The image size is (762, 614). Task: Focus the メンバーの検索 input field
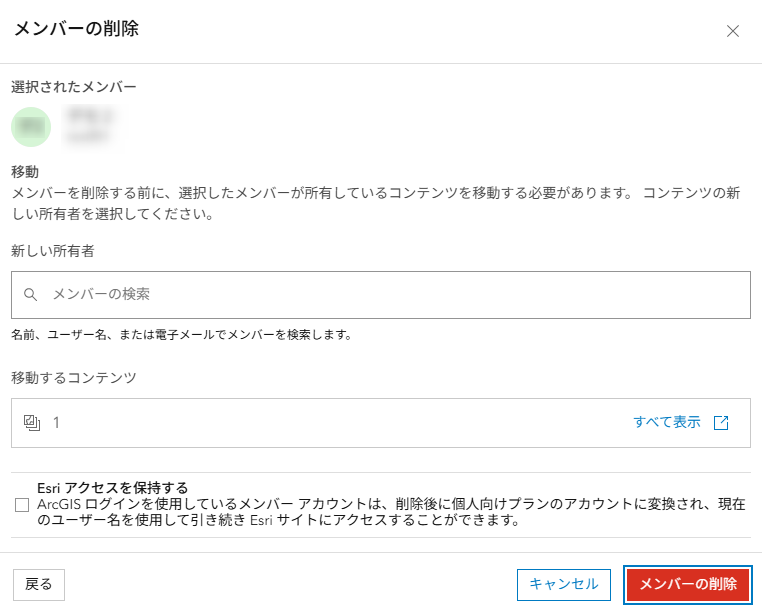pyautogui.click(x=390, y=295)
